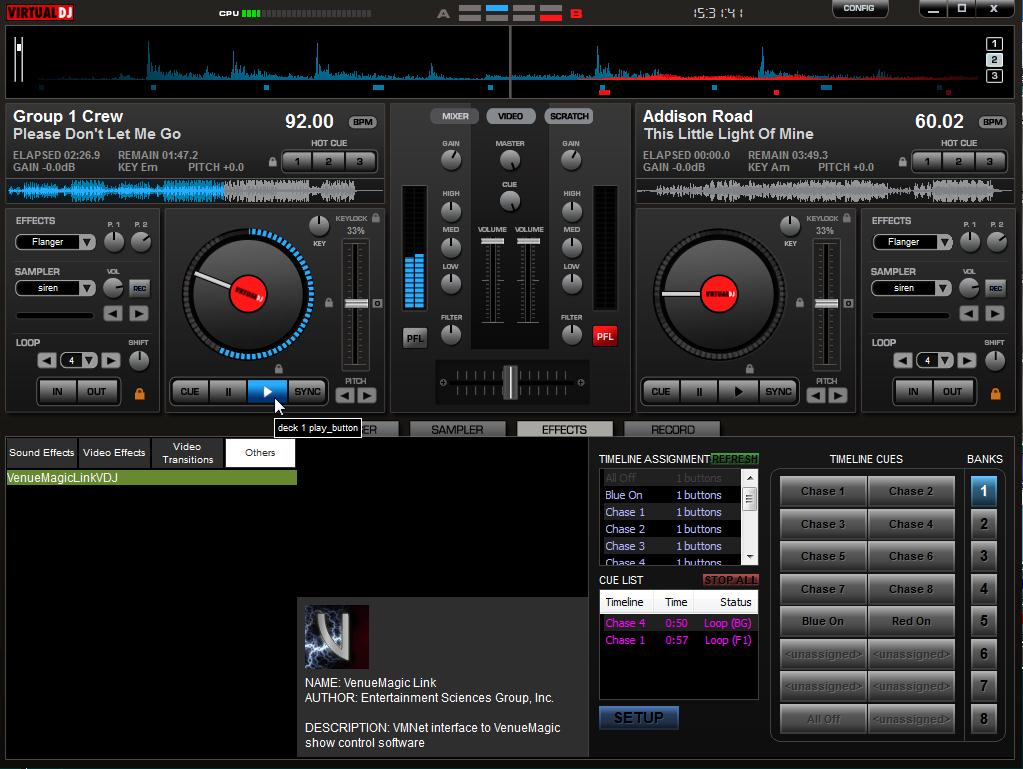This screenshot has height=769, width=1023.
Task: Double loop length on left deck
Action: (x=111, y=360)
